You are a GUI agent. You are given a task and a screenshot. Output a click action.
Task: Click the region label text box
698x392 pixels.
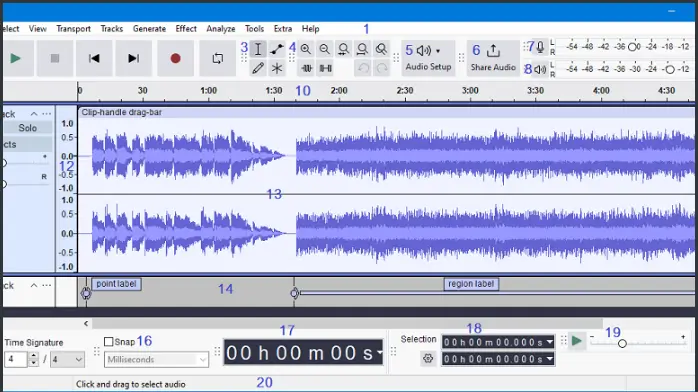[x=471, y=284]
